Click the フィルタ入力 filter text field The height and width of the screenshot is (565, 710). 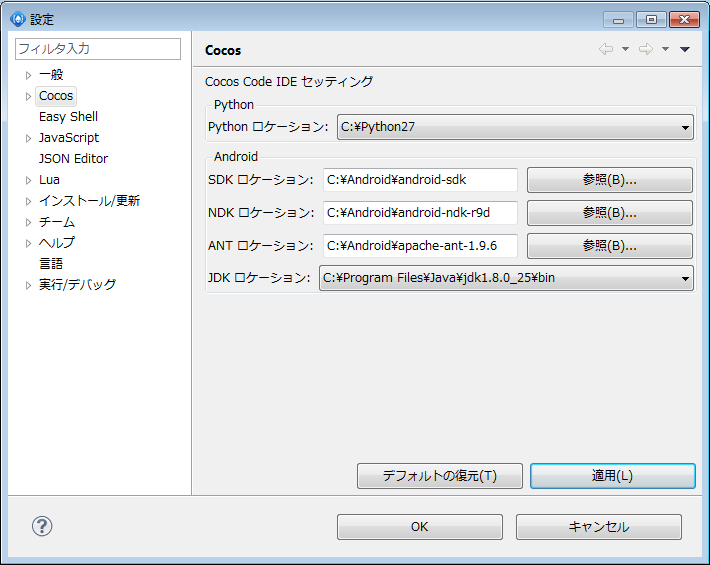pos(98,49)
